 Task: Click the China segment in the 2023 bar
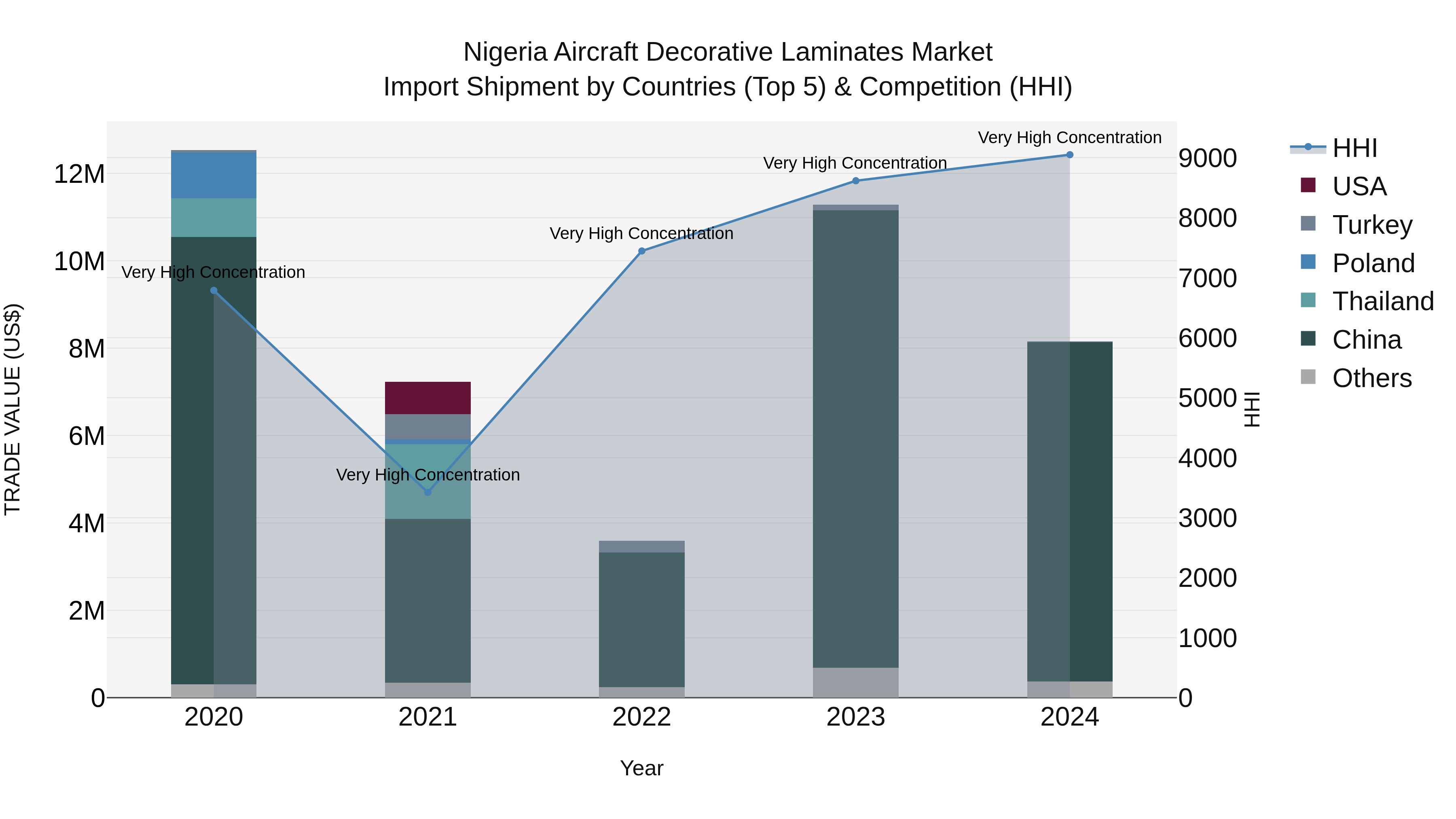point(856,439)
